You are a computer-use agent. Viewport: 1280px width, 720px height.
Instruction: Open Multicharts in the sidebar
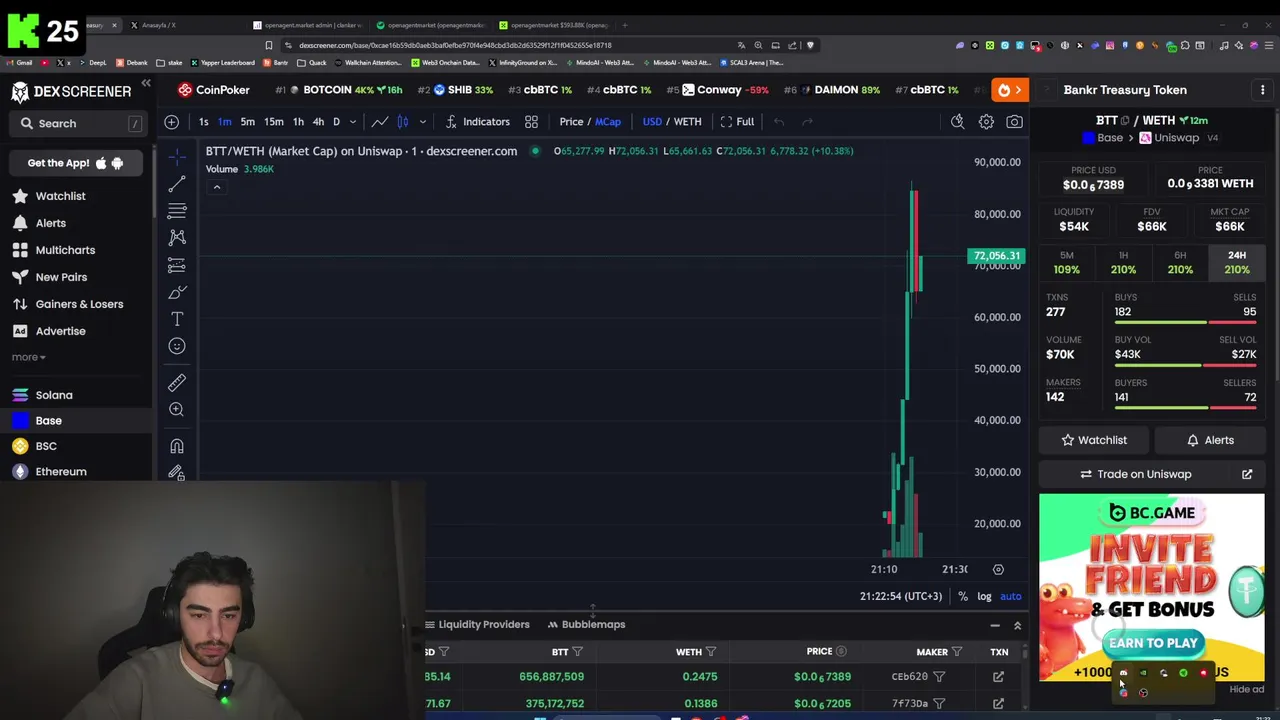65,250
